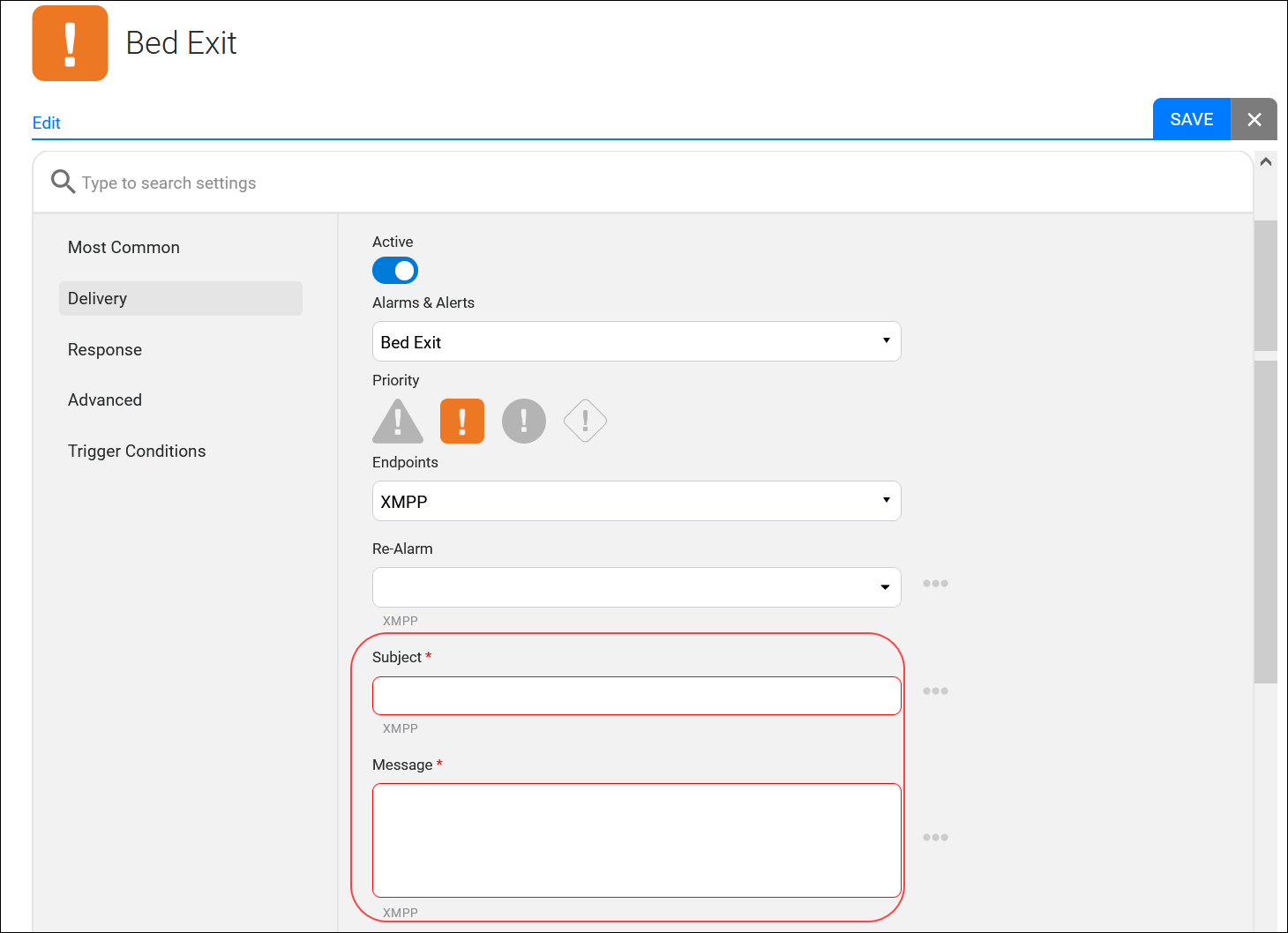
Task: Select the orange square exclamation priority icon
Action: coord(462,421)
